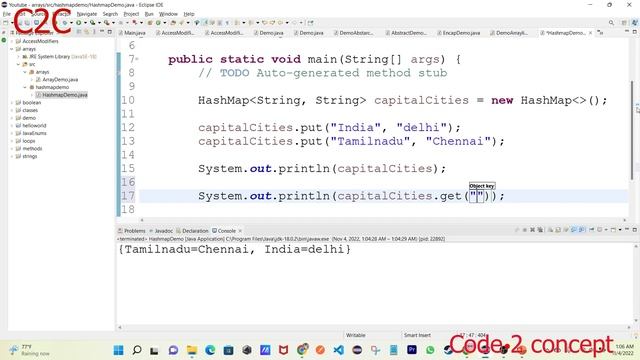Open Visual Studio Code from taskbar
The image size is (640, 360).
pos(338,350)
